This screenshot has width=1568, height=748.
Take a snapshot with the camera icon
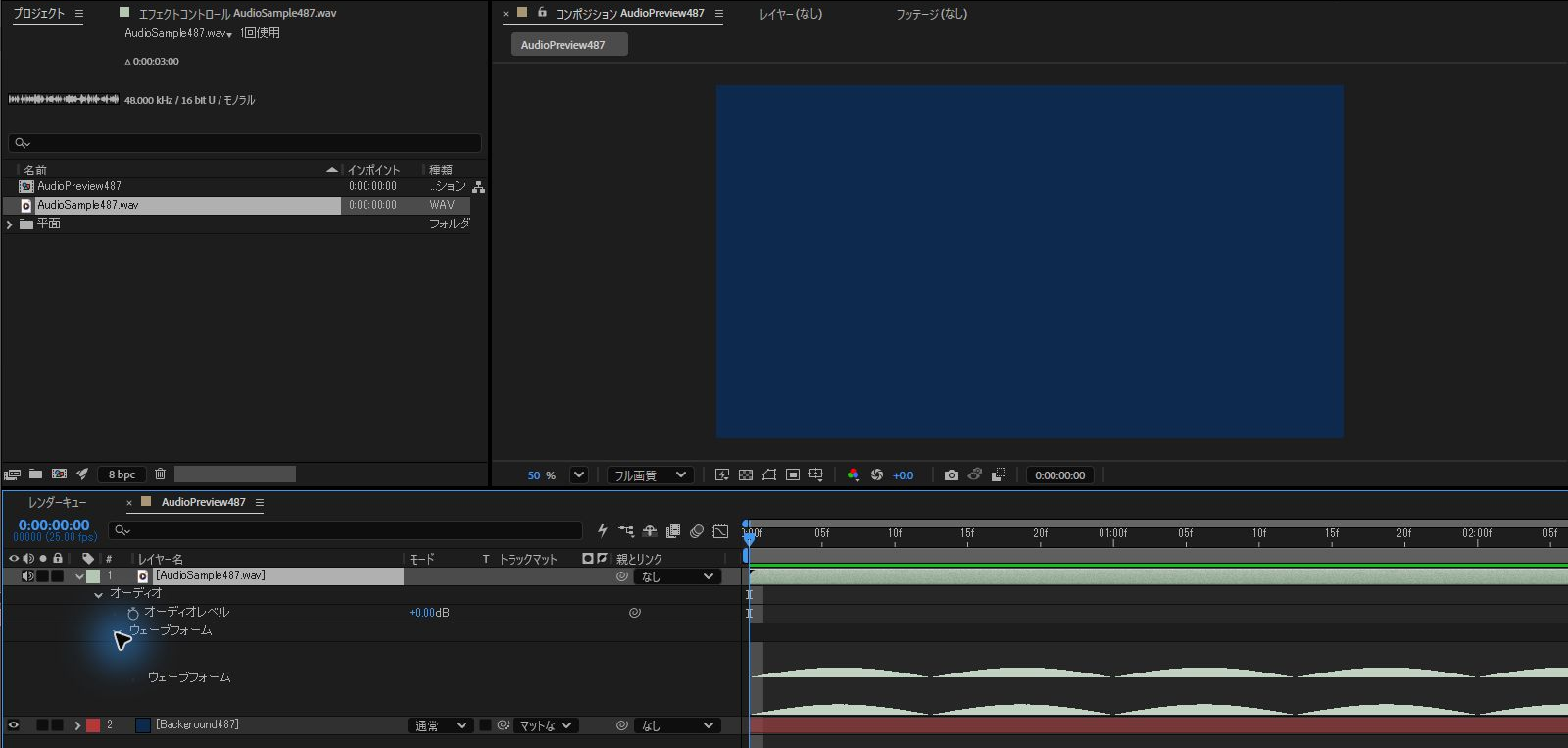click(x=951, y=475)
